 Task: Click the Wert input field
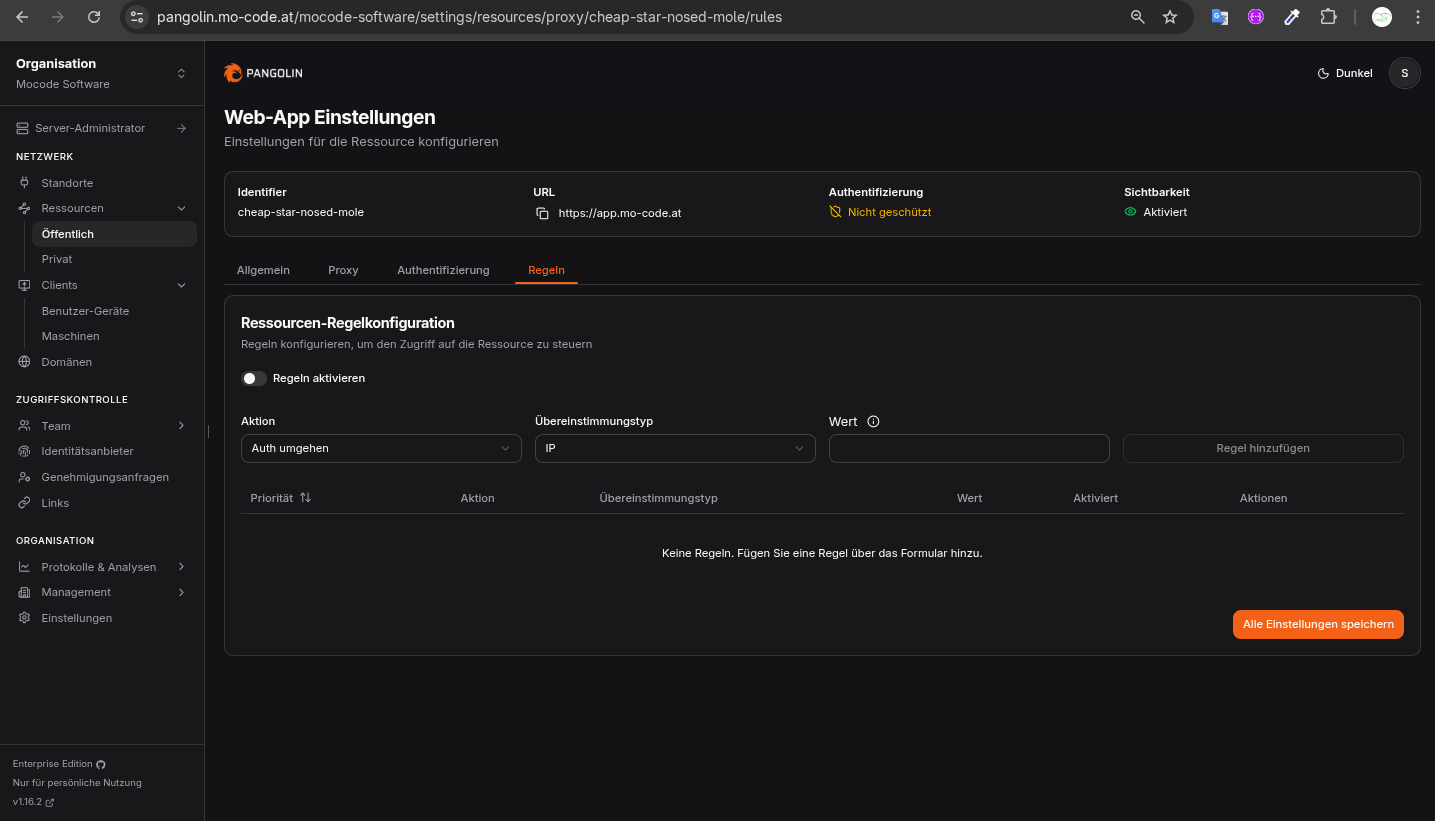pos(969,449)
